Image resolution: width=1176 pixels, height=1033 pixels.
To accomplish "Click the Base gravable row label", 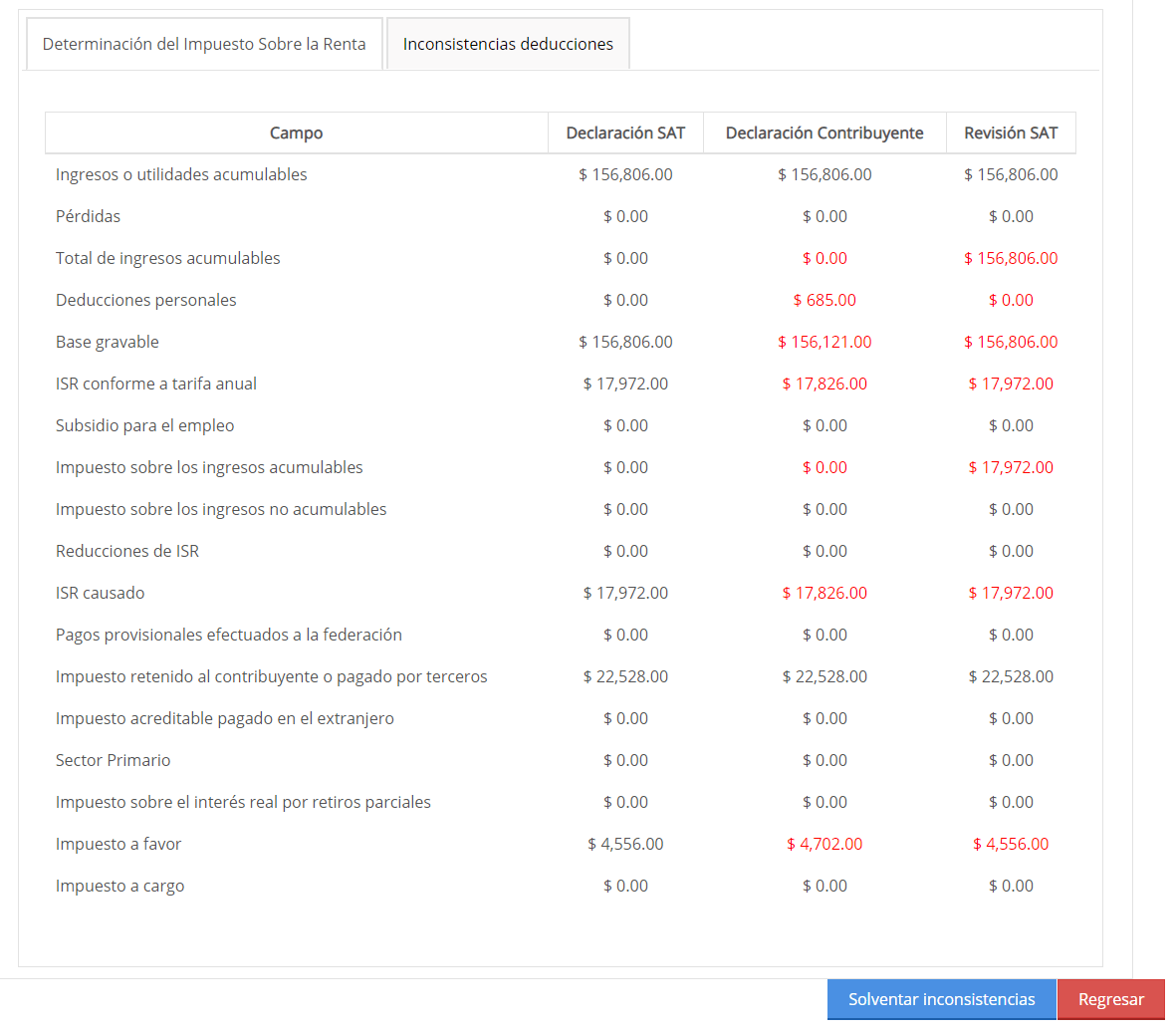I will [x=108, y=342].
